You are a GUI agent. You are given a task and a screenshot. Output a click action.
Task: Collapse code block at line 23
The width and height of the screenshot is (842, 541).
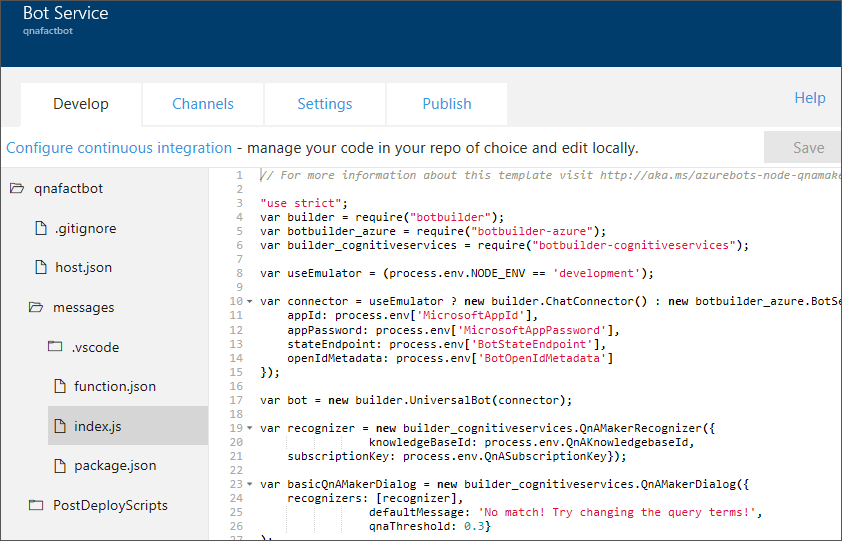click(x=250, y=484)
